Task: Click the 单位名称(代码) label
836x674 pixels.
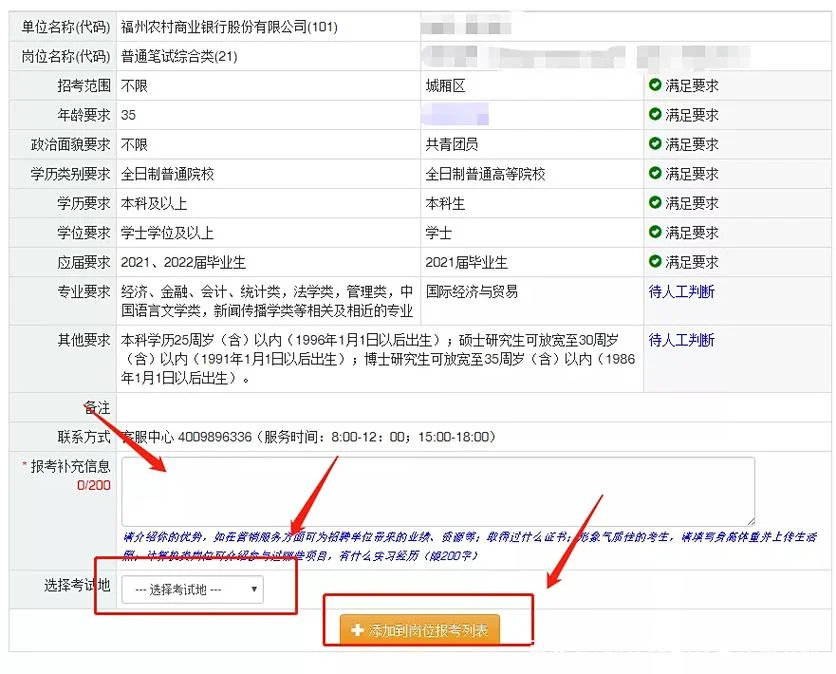Action: 66,27
